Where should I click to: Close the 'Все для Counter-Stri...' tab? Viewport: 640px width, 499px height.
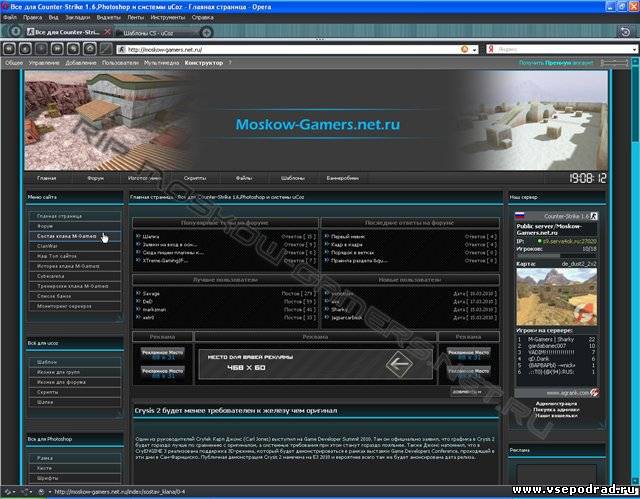(107, 31)
